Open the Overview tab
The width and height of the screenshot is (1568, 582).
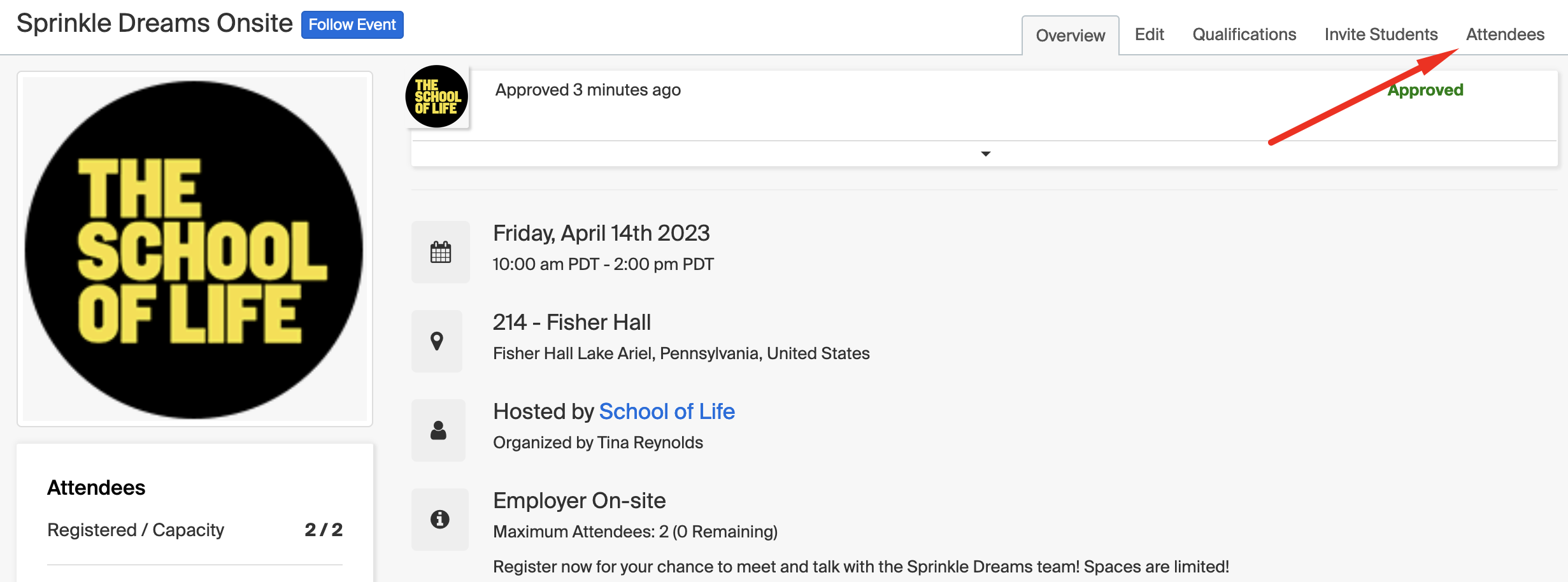pyautogui.click(x=1070, y=36)
